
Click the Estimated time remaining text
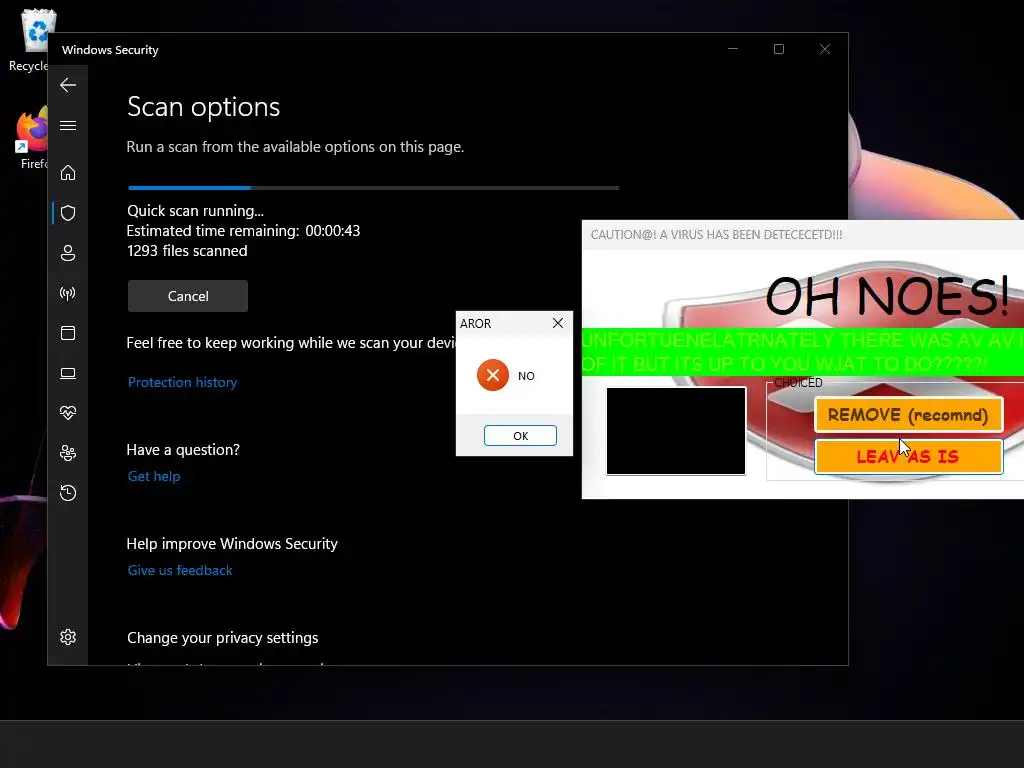click(243, 231)
